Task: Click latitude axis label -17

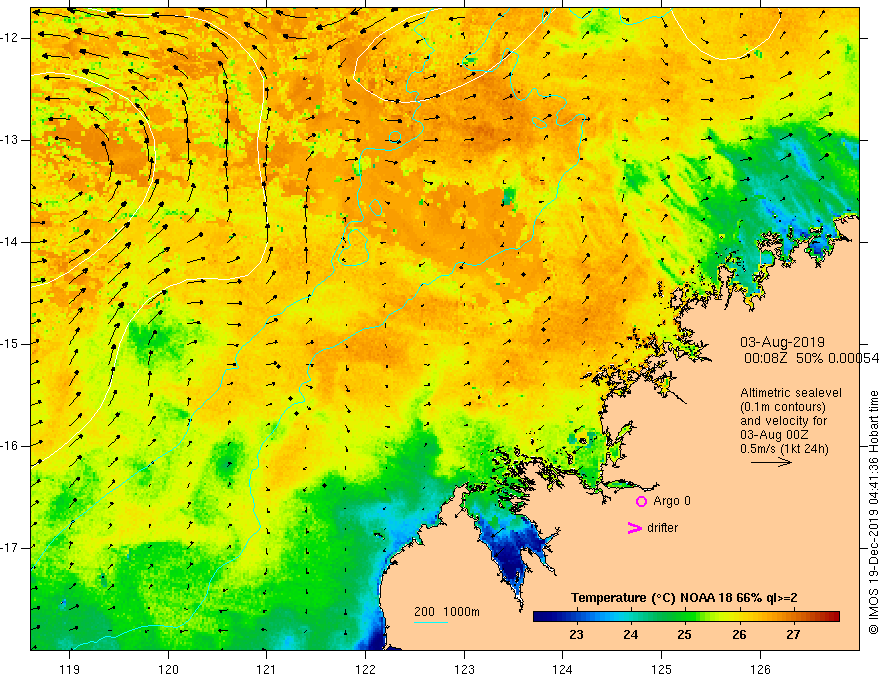Action: (10, 548)
